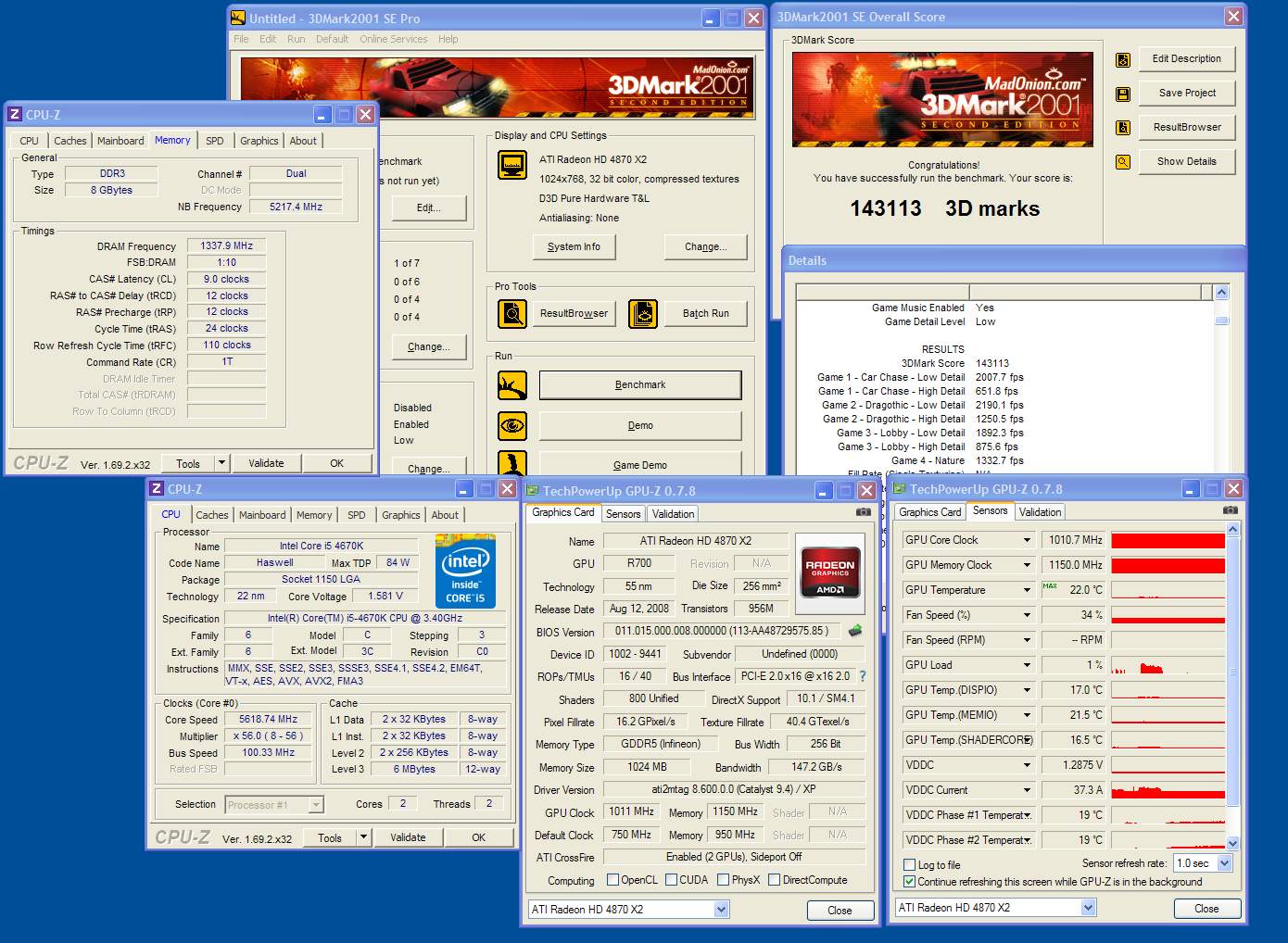Open the GPU Memory Clock sensor dropdown
1288x943 pixels.
tap(1027, 565)
